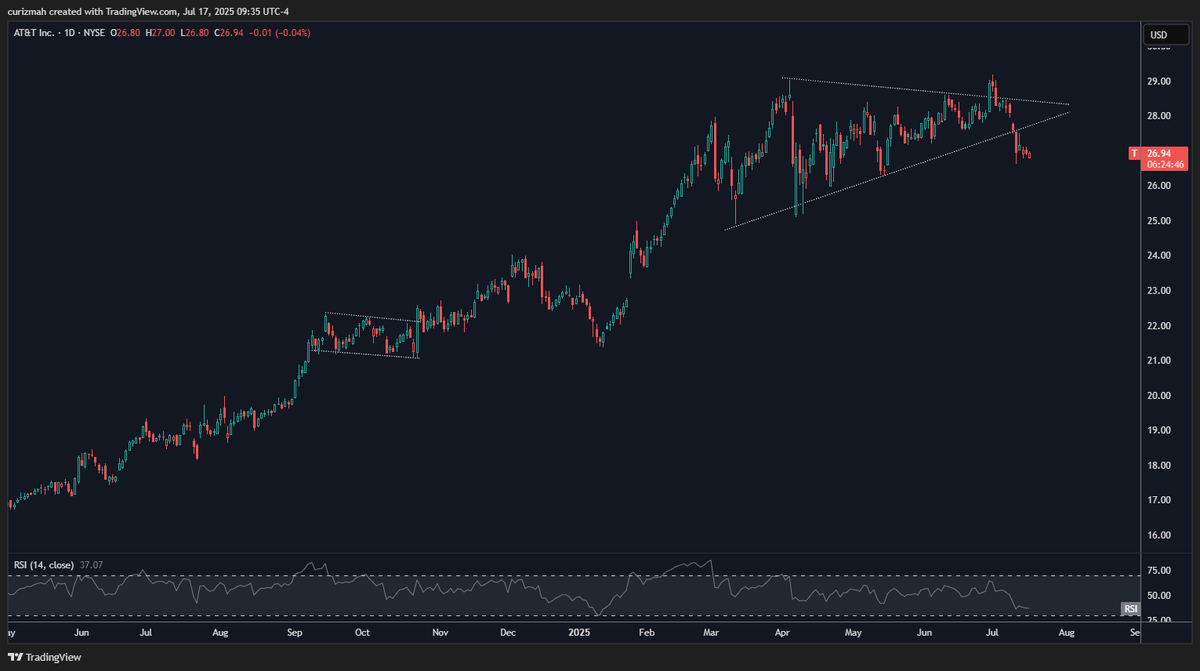Click the 2025 label on the time axis
This screenshot has height=671, width=1200.
[x=580, y=633]
